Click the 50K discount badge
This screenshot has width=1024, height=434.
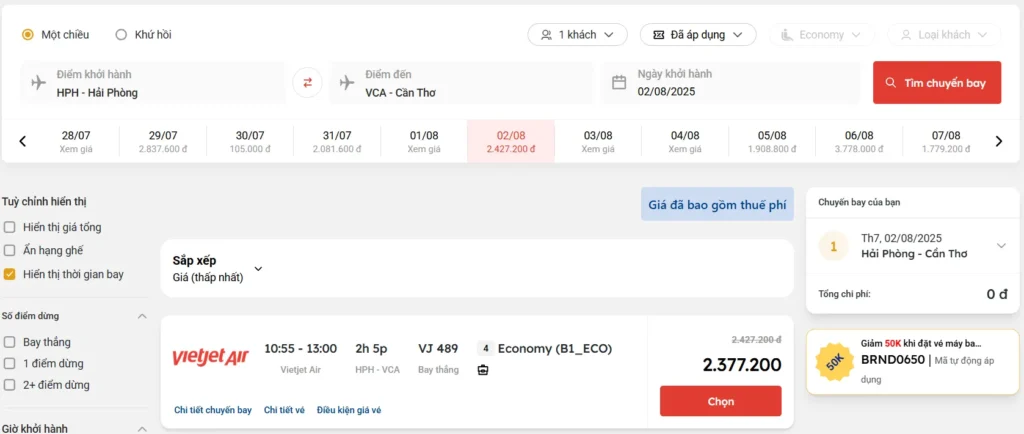click(x=835, y=362)
